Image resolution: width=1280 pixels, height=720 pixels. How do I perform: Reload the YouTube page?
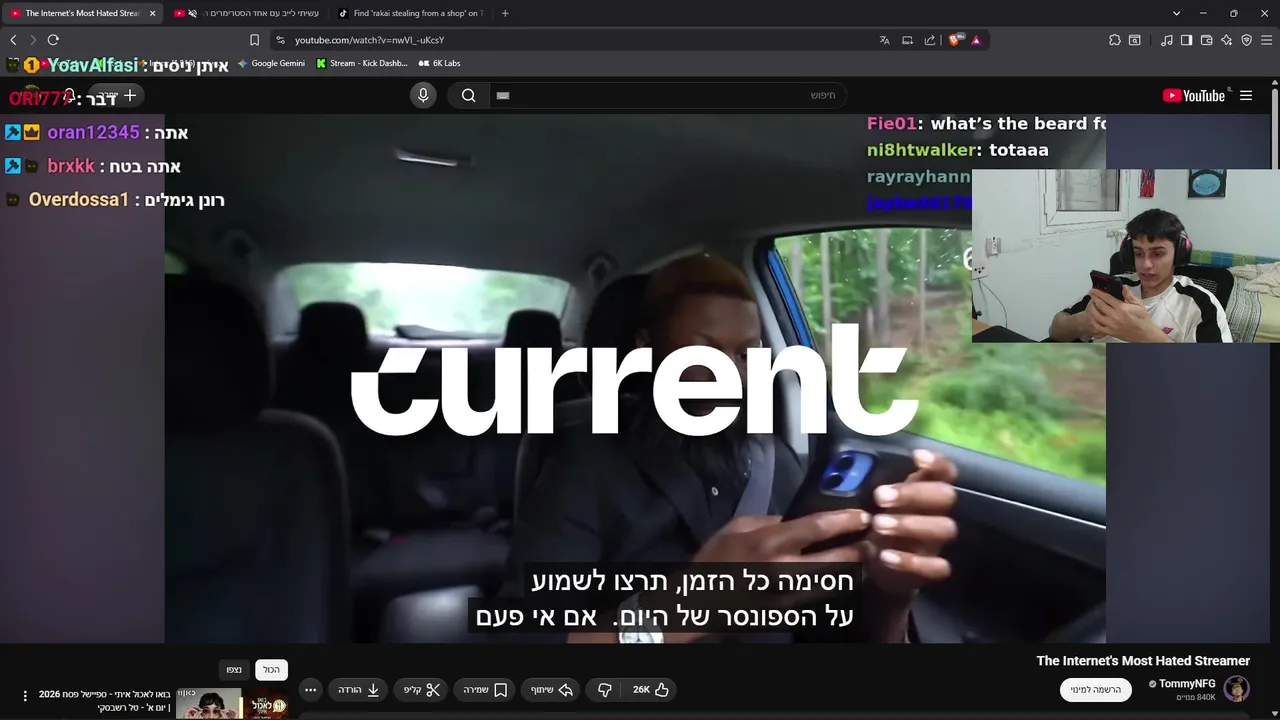tap(53, 40)
